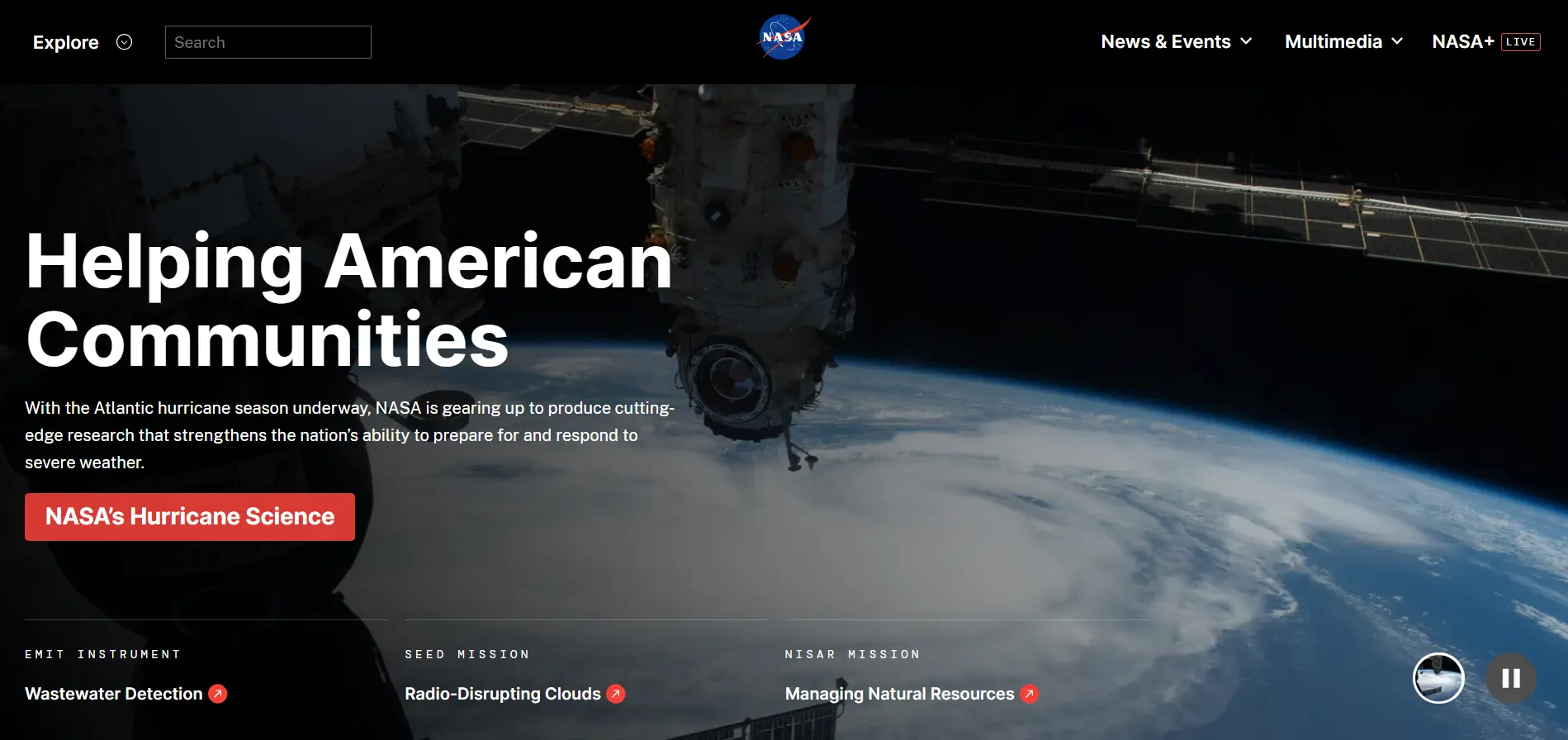Open the News & Events menu
1568x740 pixels.
[1166, 41]
